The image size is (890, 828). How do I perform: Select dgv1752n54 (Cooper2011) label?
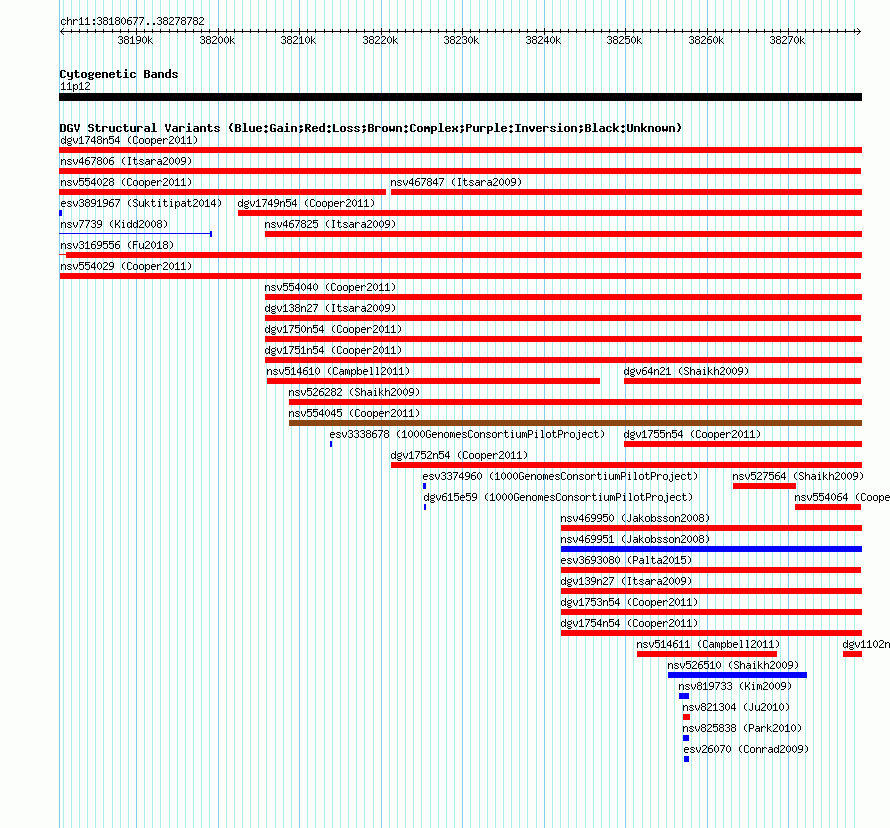click(459, 455)
